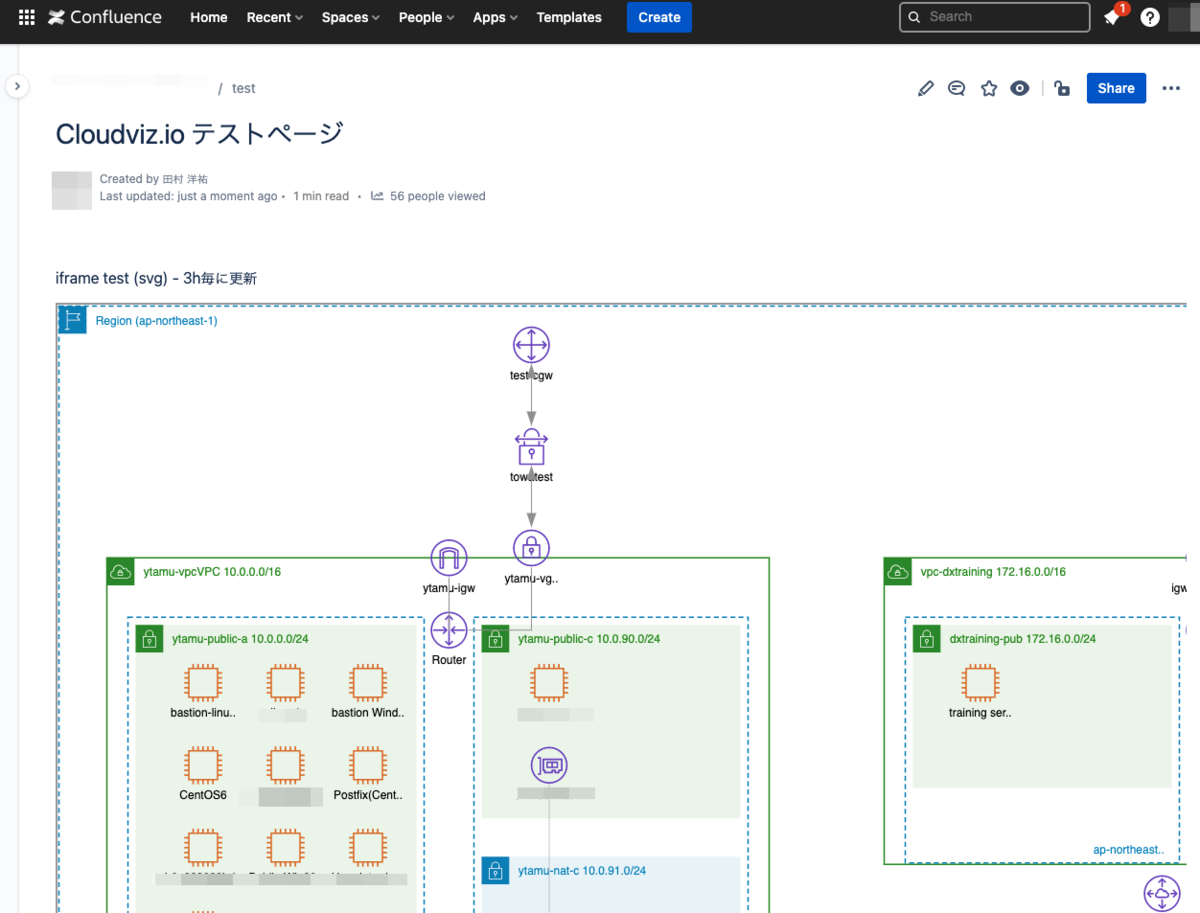Click the test-cgw customer gateway icon
The image size is (1200, 913).
[531, 345]
